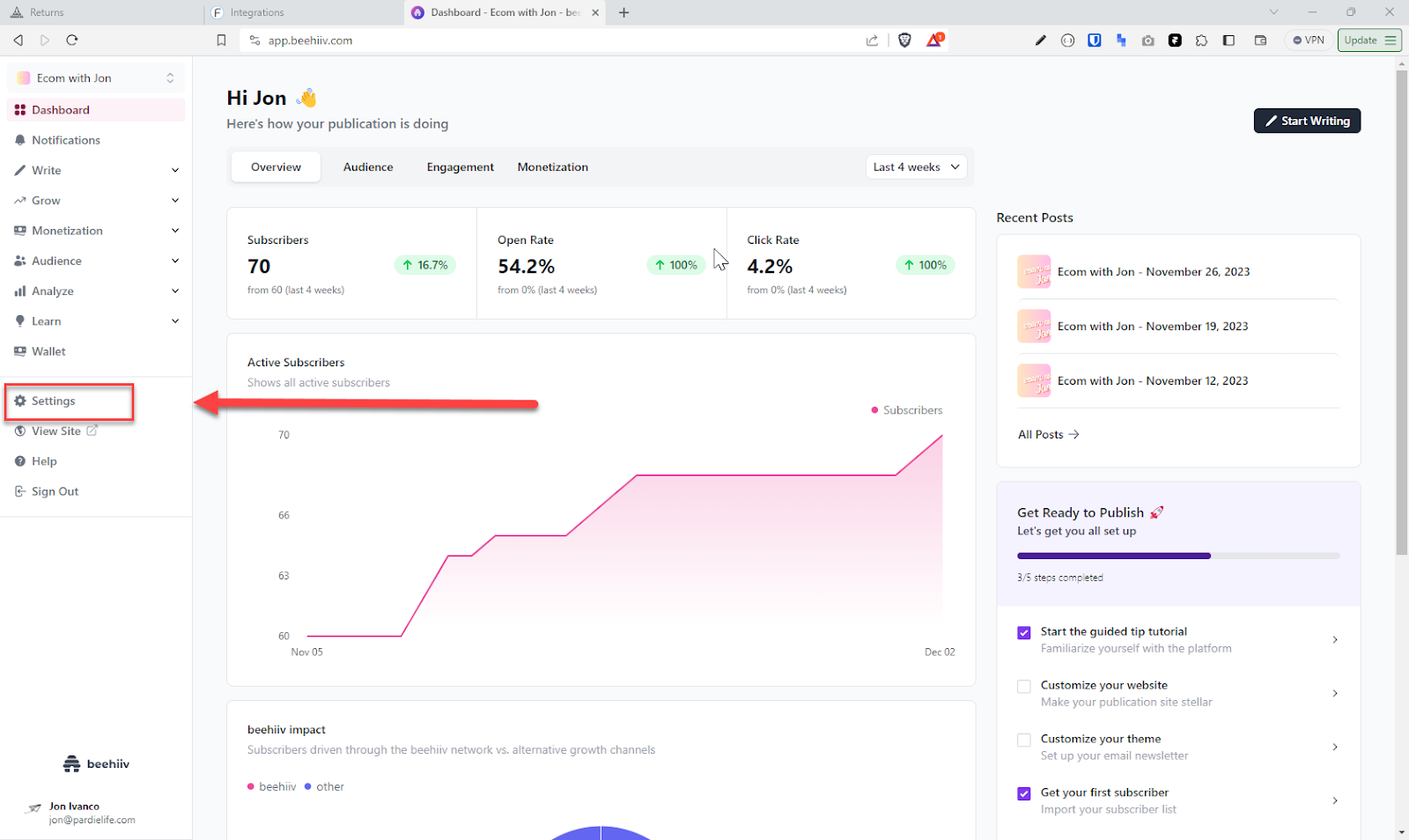Switch to the Integrations browser tab
Screen dimensions: 1409x840
click(304, 12)
